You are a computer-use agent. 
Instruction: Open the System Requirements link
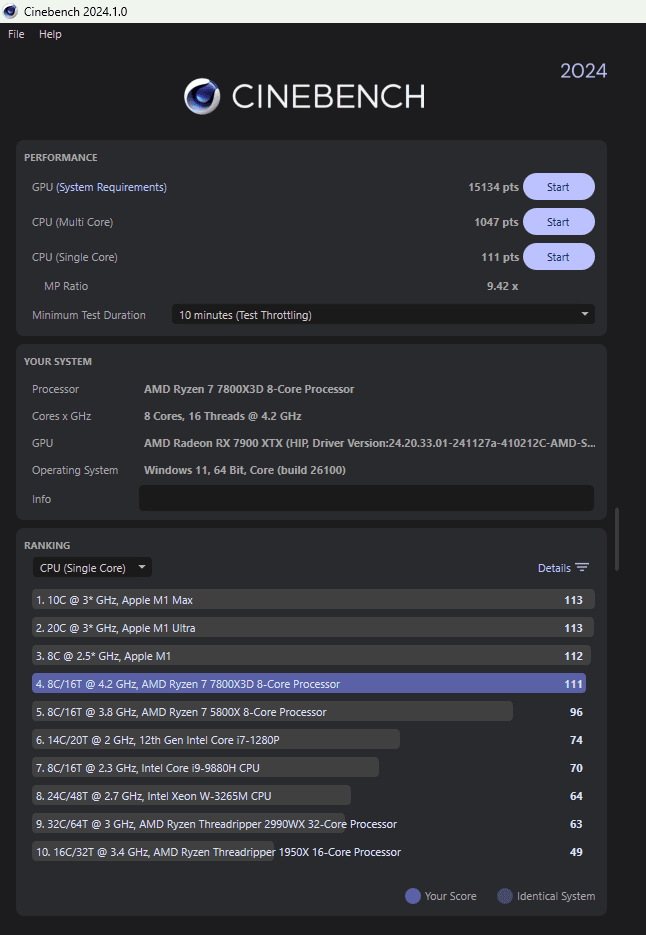coord(112,187)
